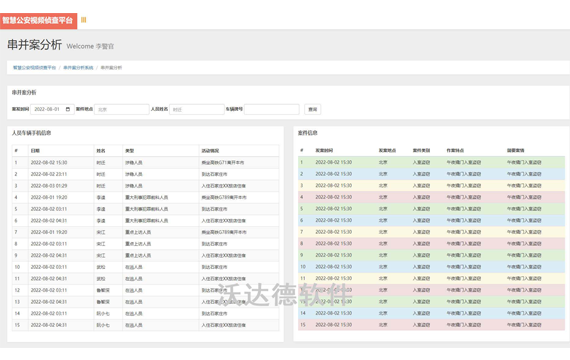Viewport: 570px width, 360px height.
Task: Focus the empty vehicle plate number input
Action: click(x=272, y=109)
